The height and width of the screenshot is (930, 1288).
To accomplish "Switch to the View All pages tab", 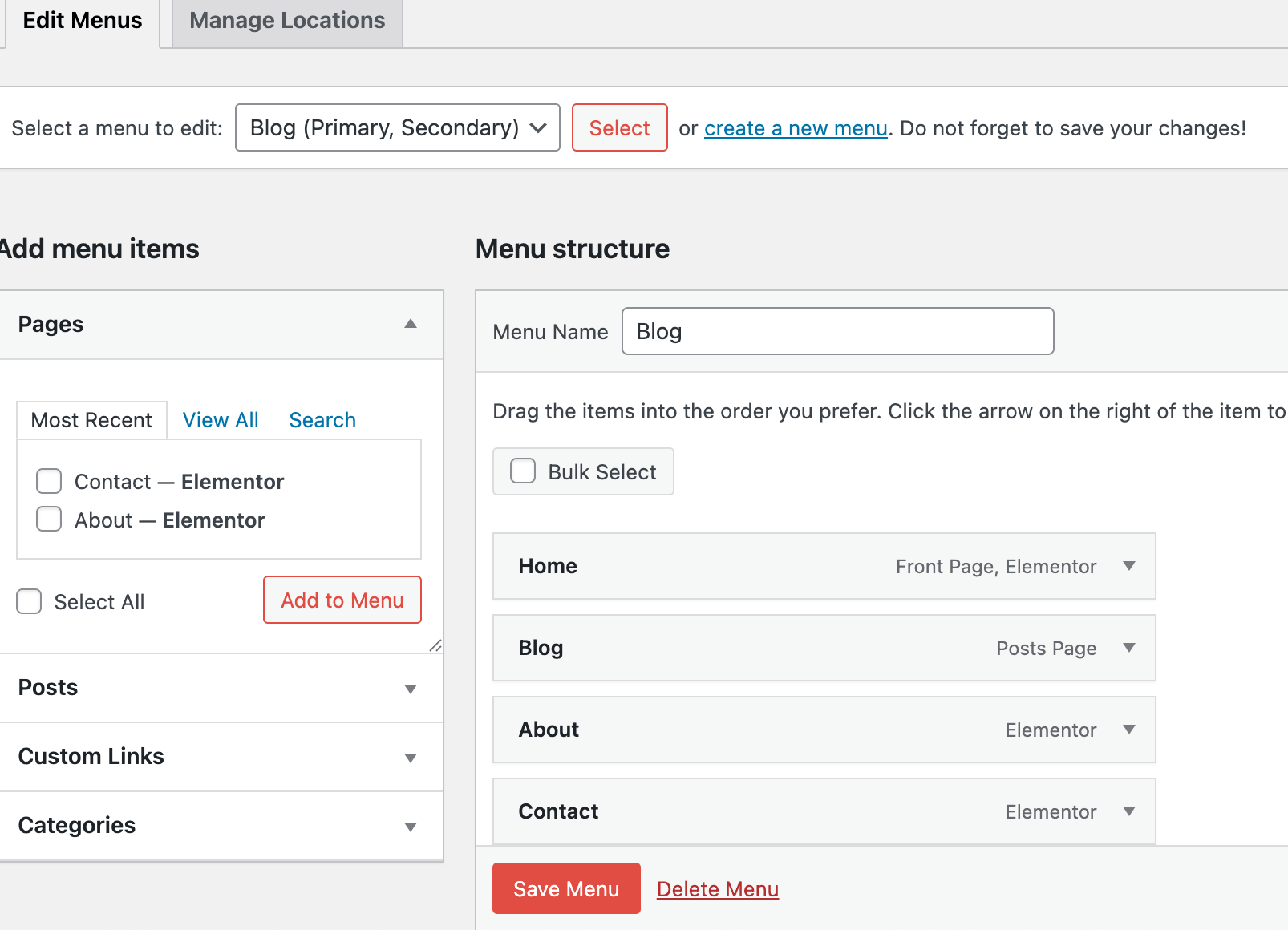I will tap(220, 419).
